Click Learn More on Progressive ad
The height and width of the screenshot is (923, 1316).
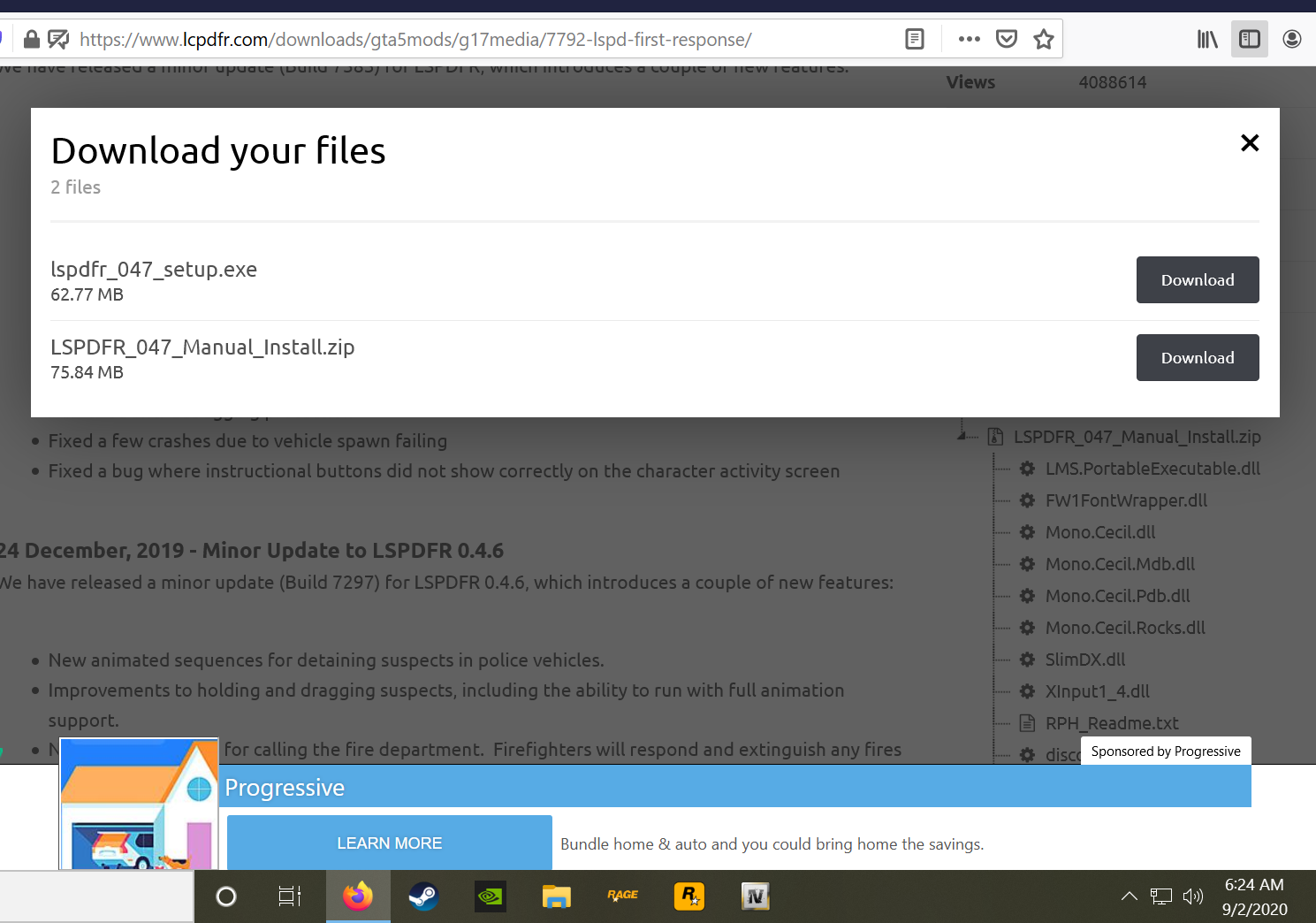coord(390,843)
